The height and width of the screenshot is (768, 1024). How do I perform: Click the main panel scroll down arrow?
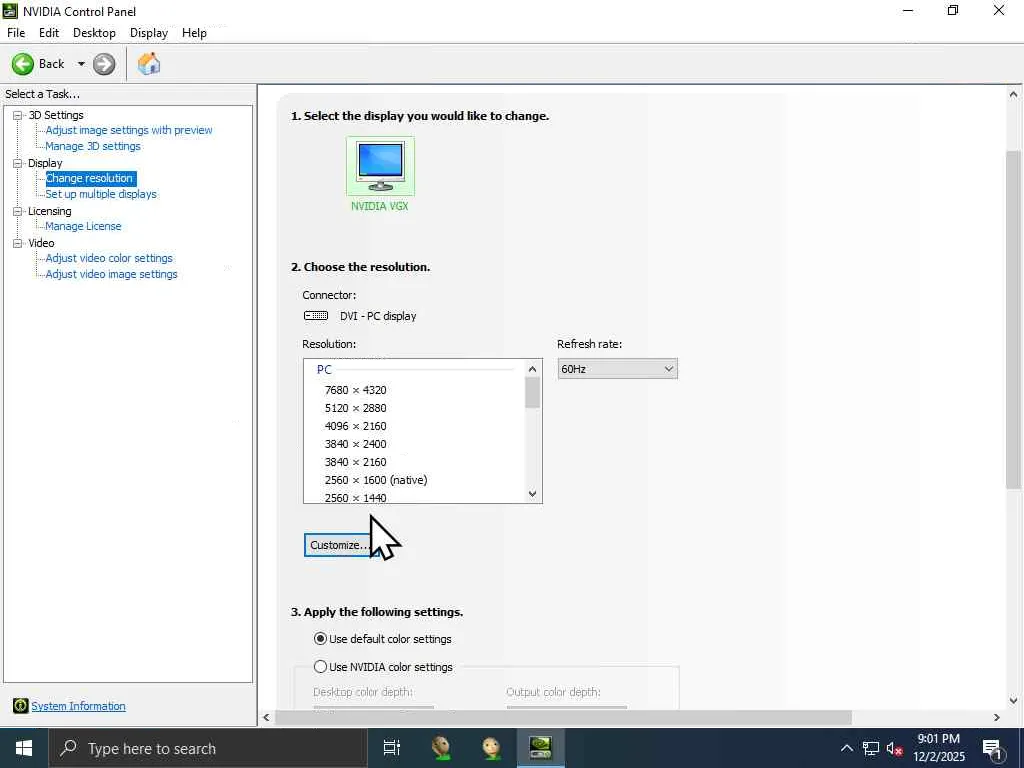[x=1013, y=700]
